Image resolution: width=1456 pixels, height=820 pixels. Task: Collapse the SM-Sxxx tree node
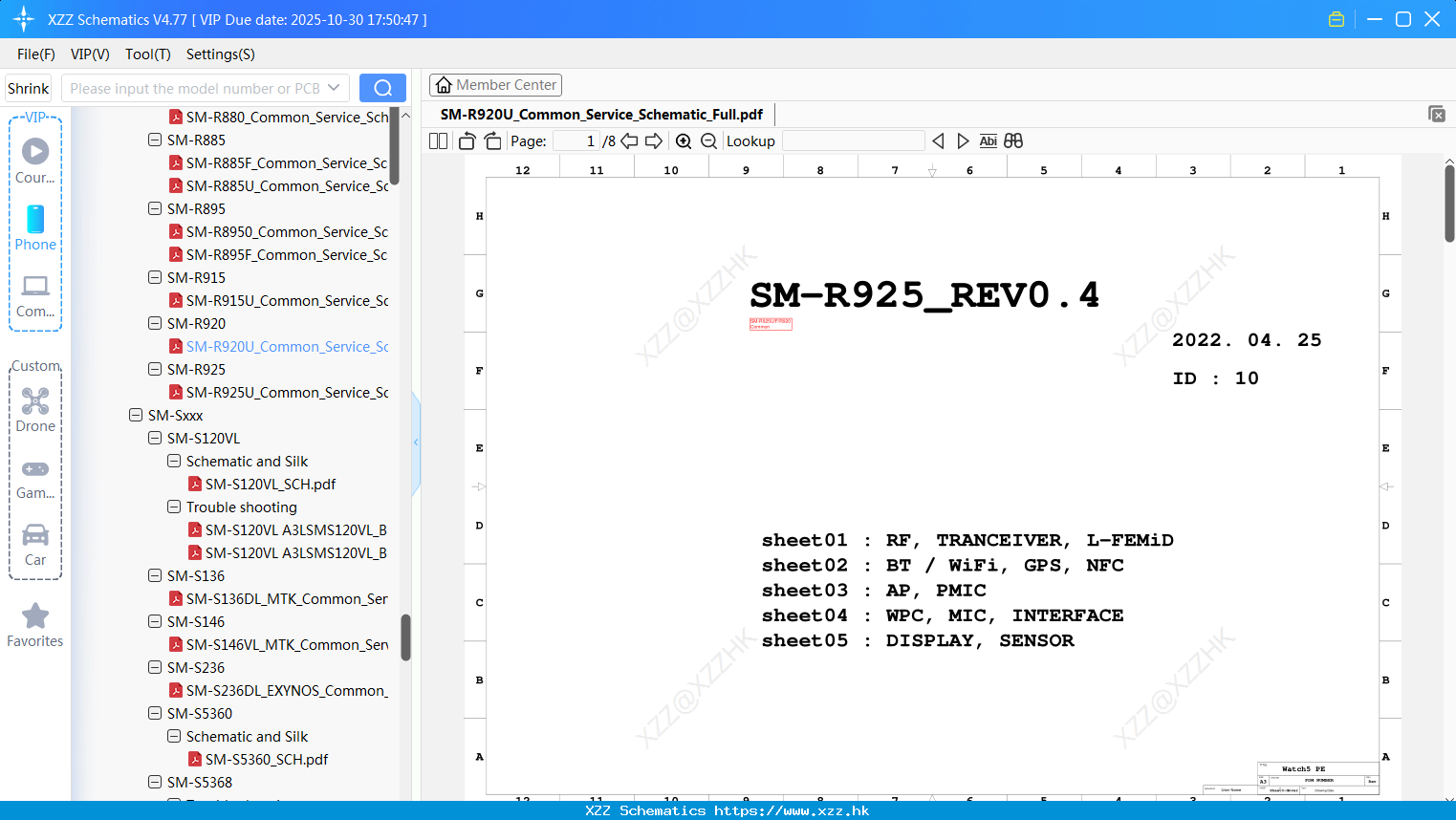pyautogui.click(x=136, y=416)
